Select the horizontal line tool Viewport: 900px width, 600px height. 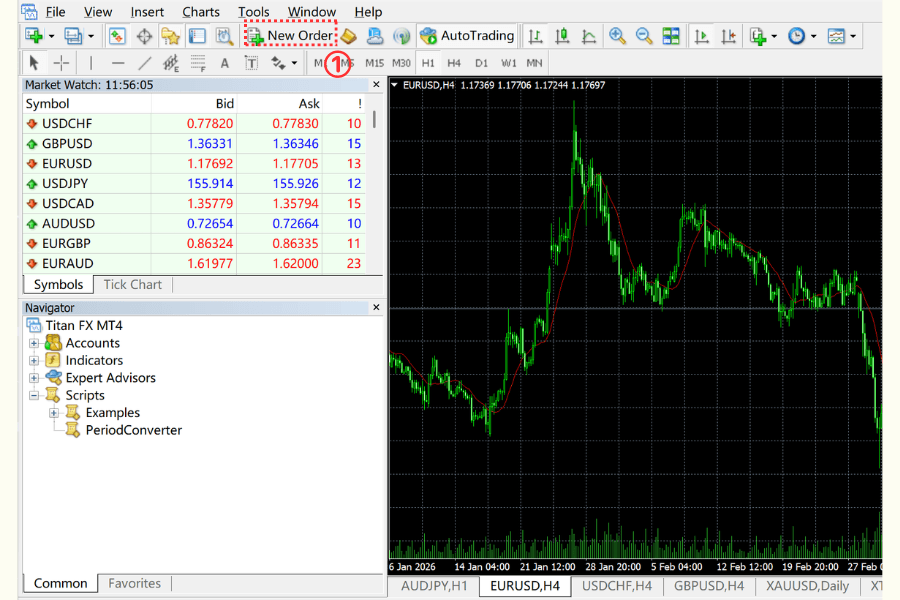pos(118,63)
